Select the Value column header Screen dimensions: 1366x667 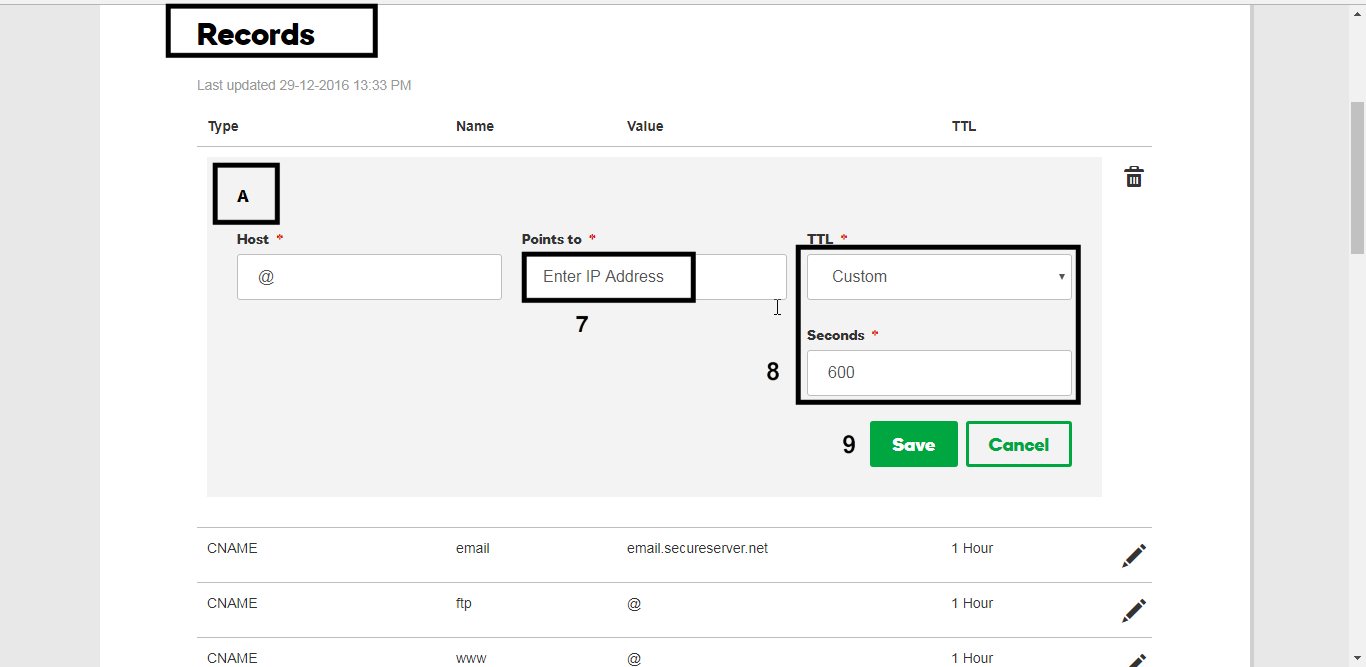[645, 126]
